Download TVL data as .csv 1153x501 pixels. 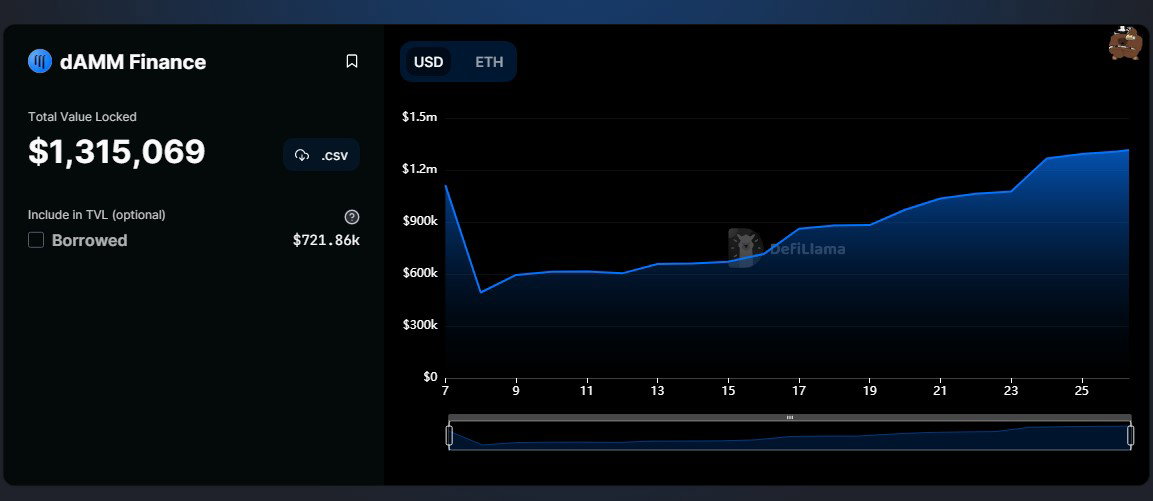pos(321,154)
